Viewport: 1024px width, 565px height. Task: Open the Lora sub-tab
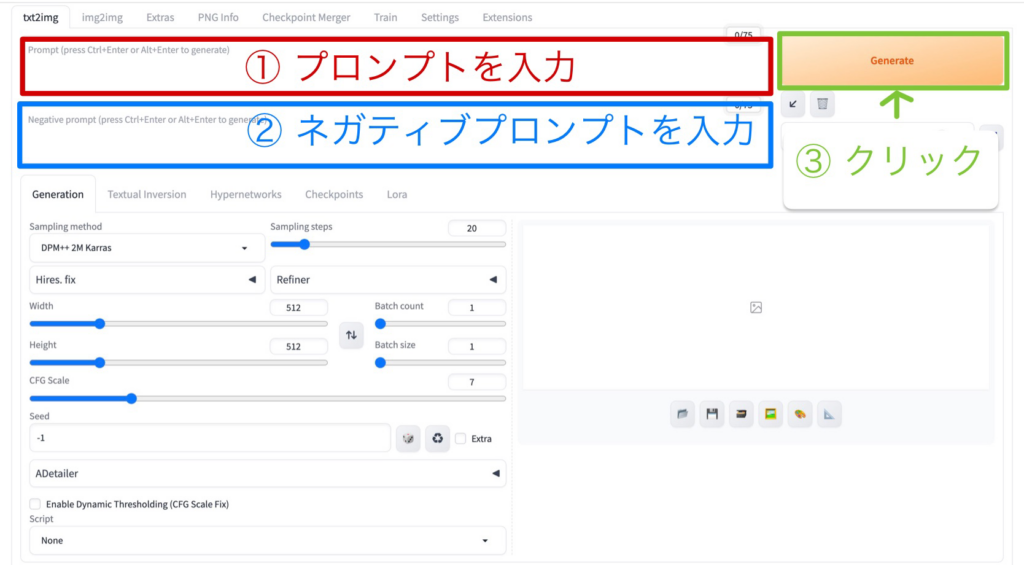click(397, 194)
